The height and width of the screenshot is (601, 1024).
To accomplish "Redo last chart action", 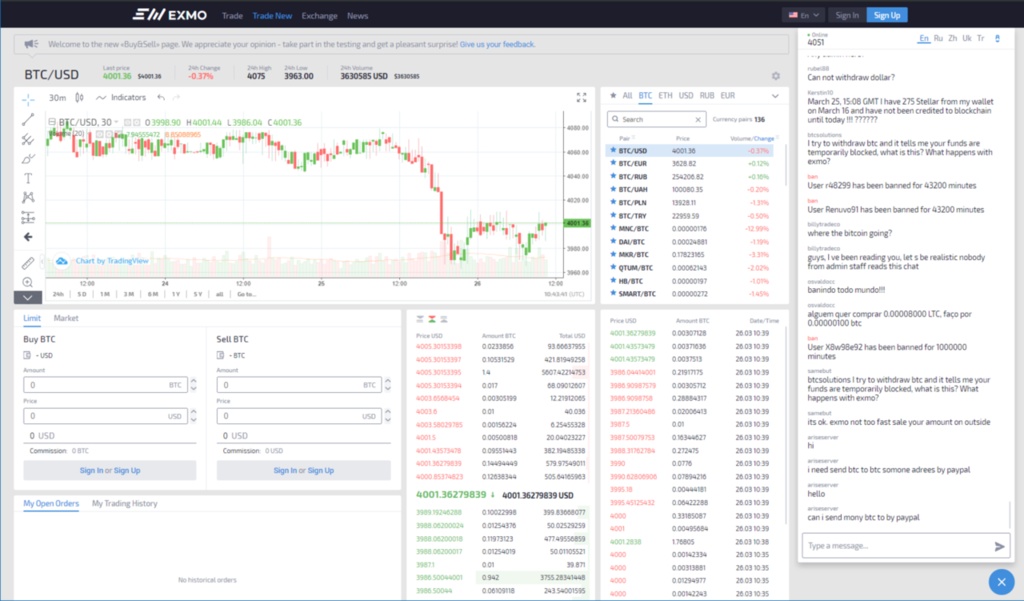I will click(x=176, y=97).
